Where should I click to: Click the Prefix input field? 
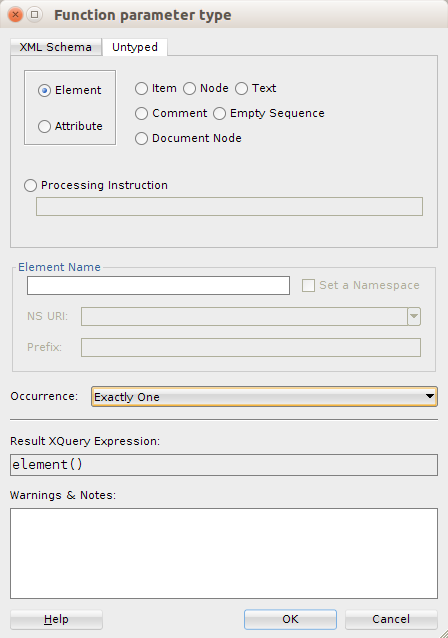(x=251, y=347)
